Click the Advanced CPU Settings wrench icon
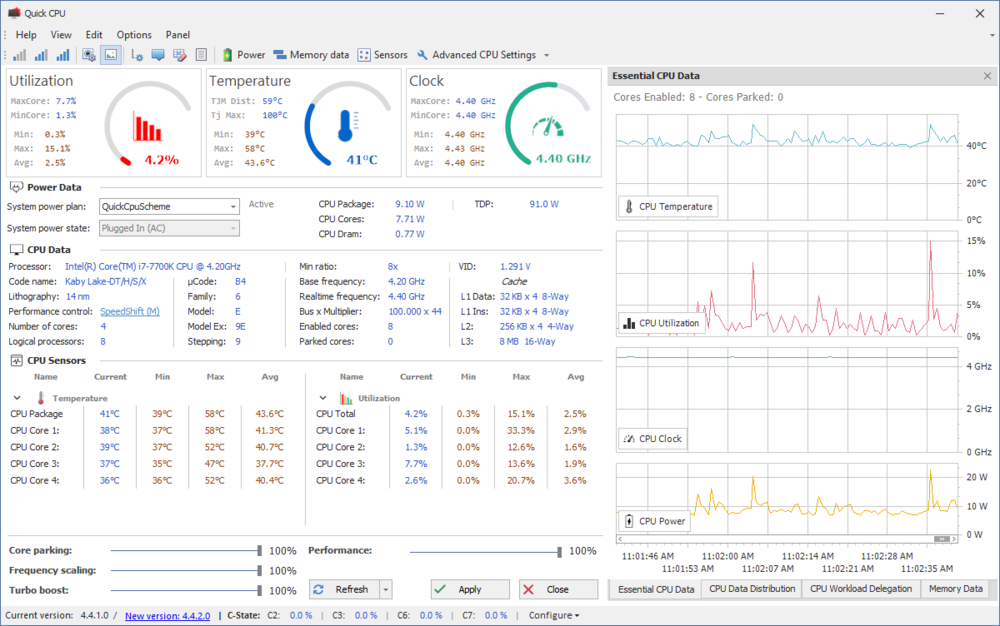 tap(421, 55)
